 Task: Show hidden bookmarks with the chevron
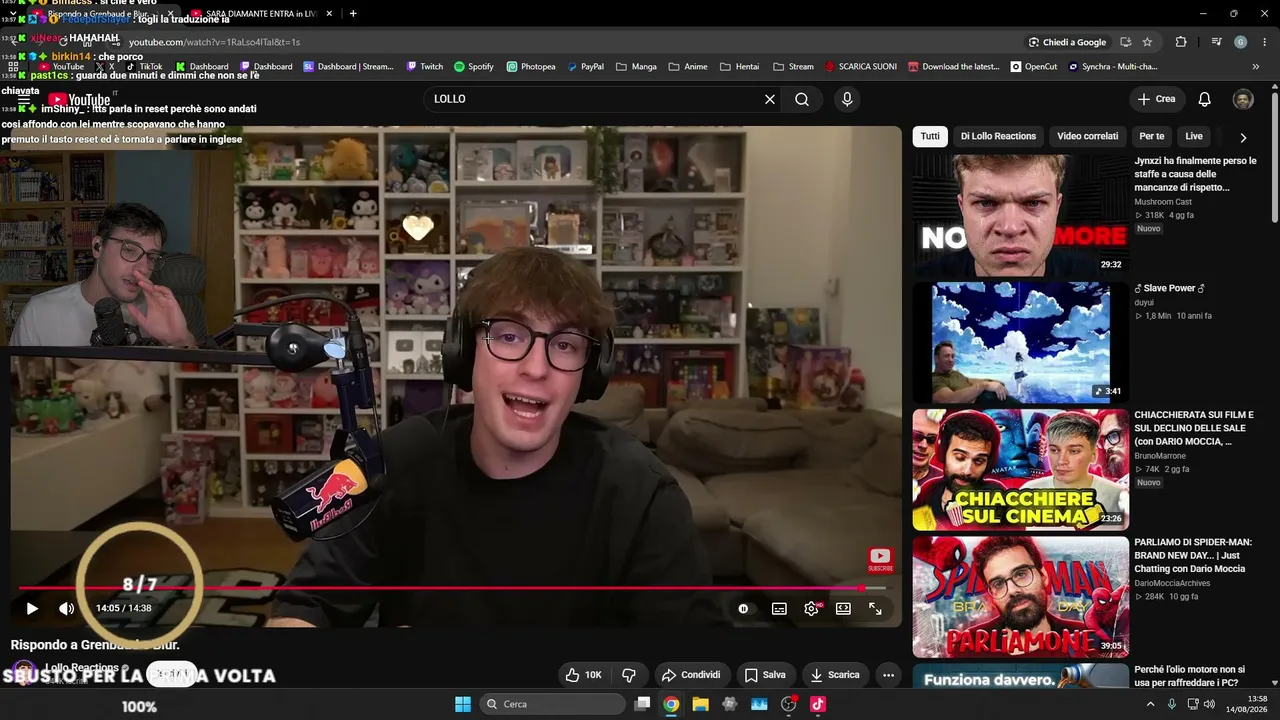[1255, 67]
